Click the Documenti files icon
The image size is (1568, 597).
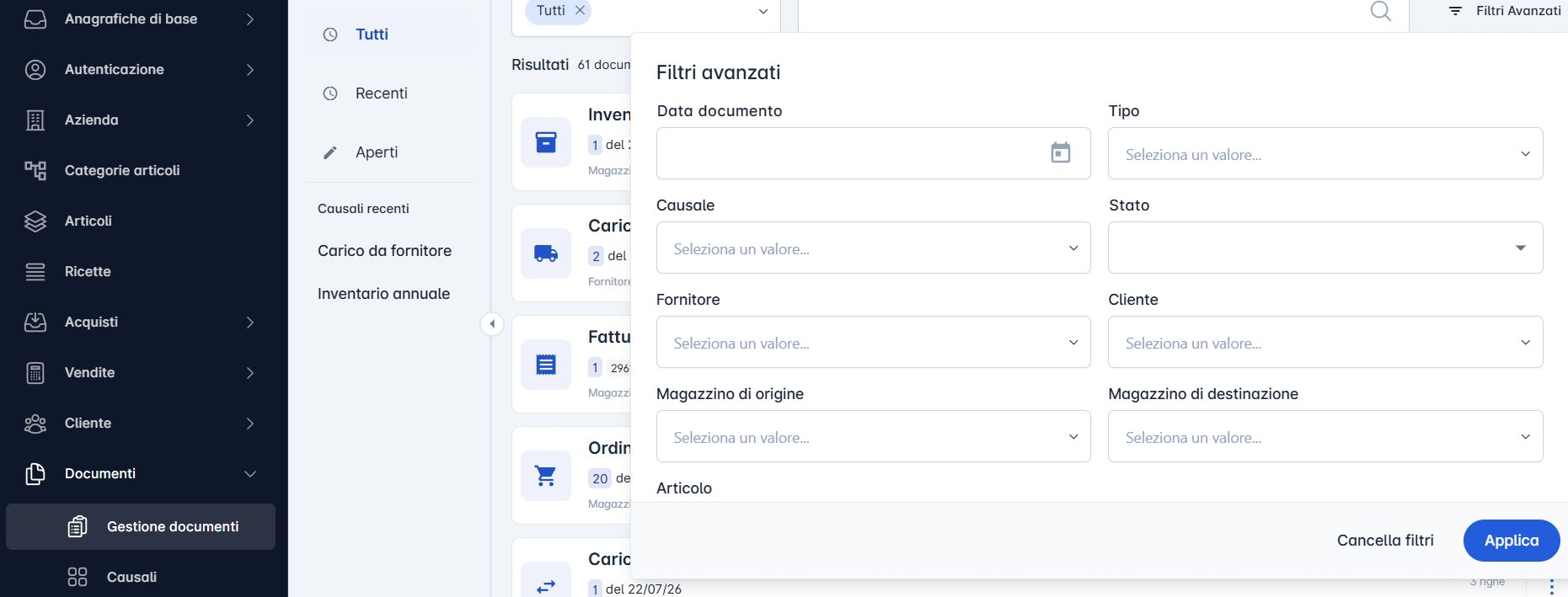tap(35, 473)
